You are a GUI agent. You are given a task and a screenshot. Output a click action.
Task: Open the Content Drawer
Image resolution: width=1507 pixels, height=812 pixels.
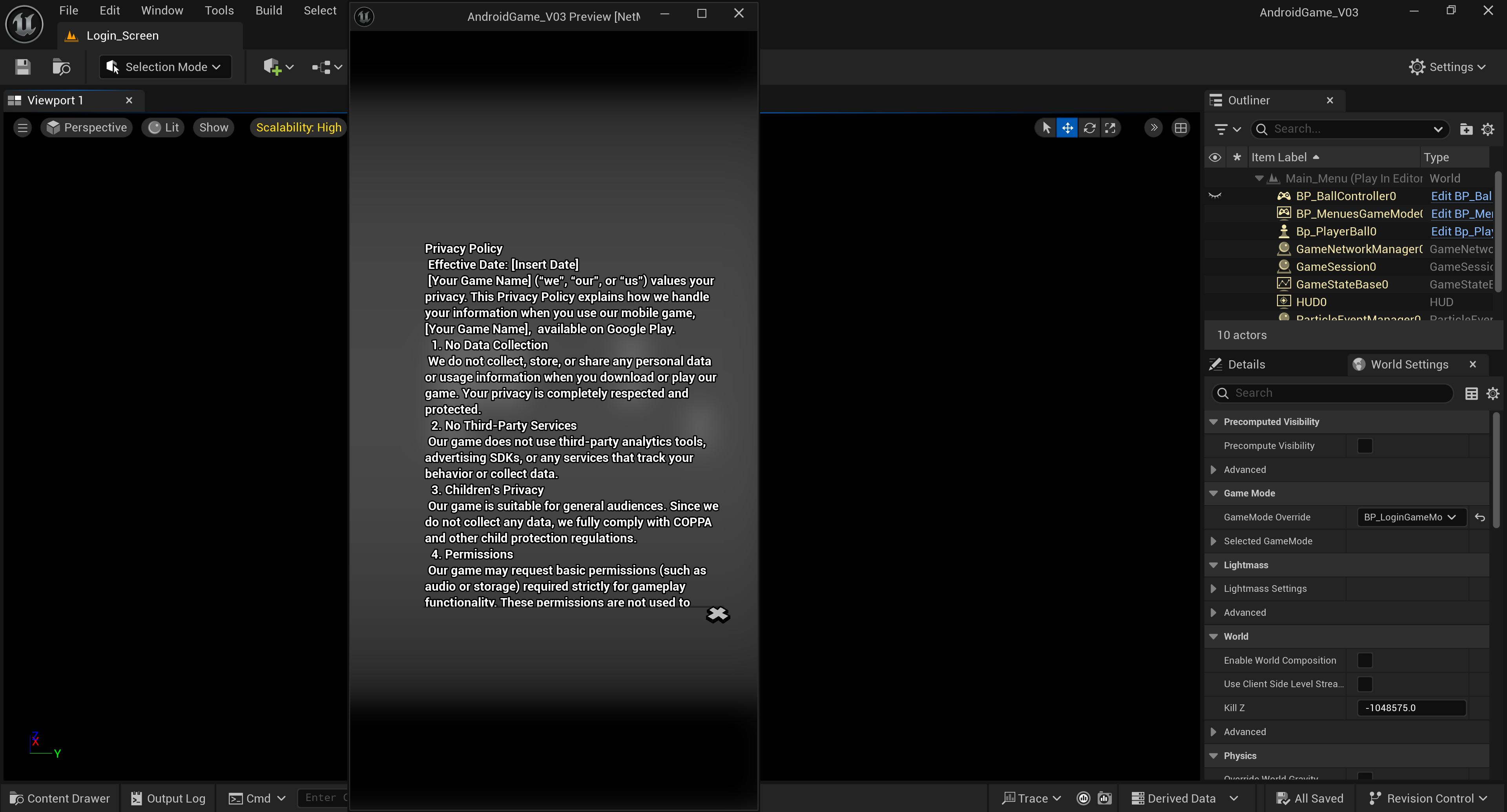pos(60,798)
